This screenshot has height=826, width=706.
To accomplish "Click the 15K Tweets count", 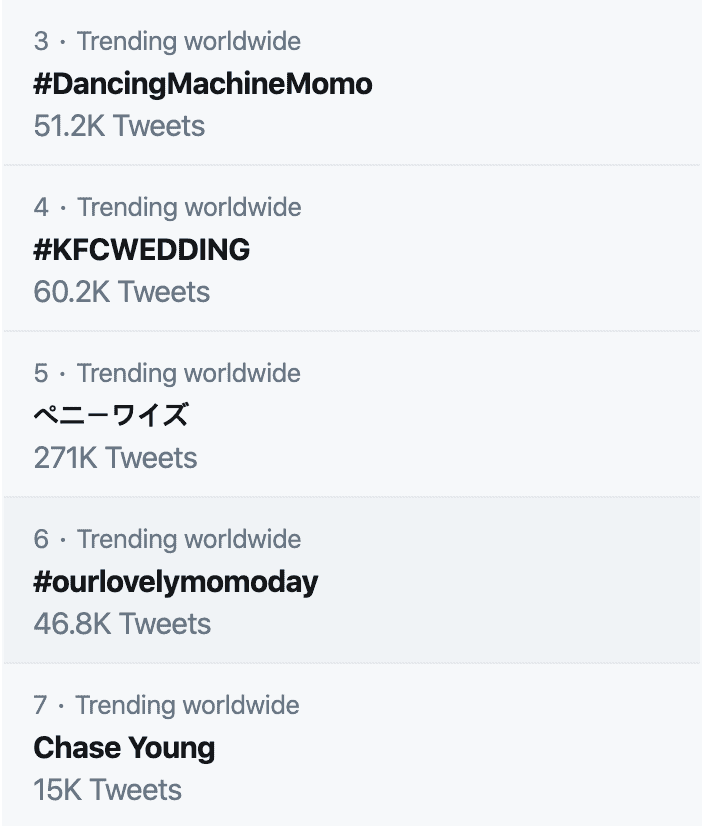I will pos(107,790).
